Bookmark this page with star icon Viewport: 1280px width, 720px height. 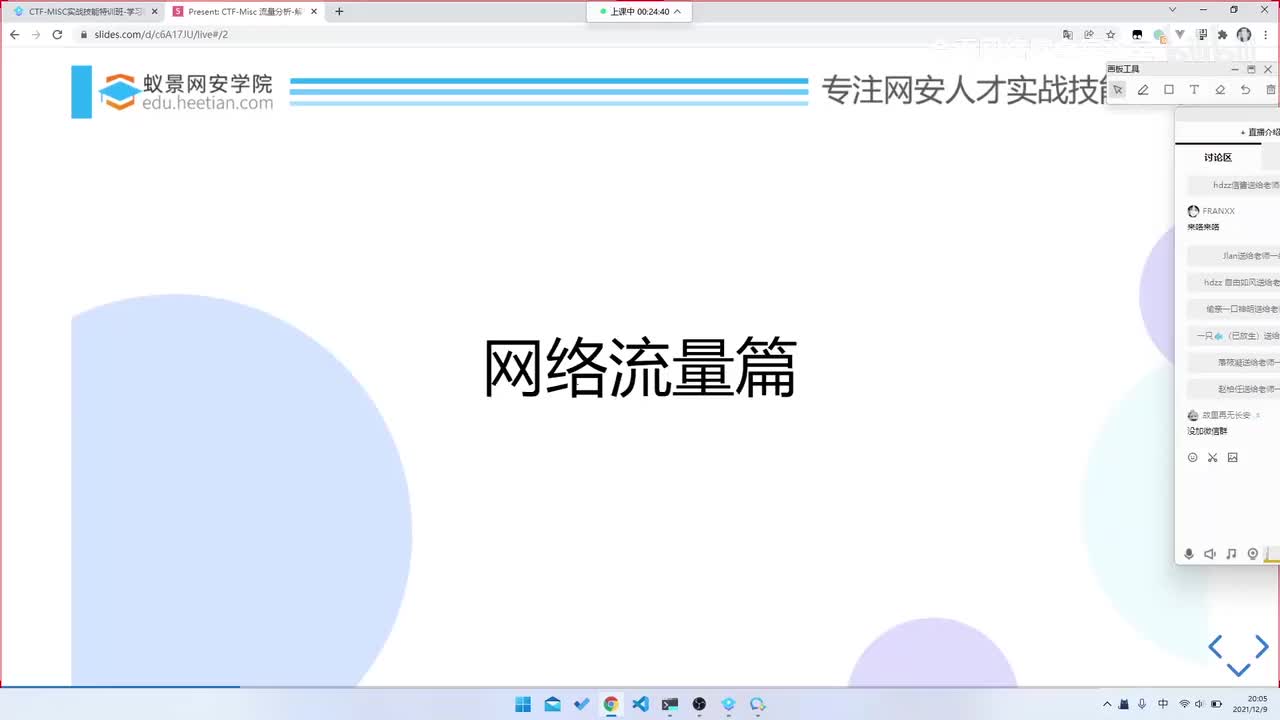coord(1110,34)
